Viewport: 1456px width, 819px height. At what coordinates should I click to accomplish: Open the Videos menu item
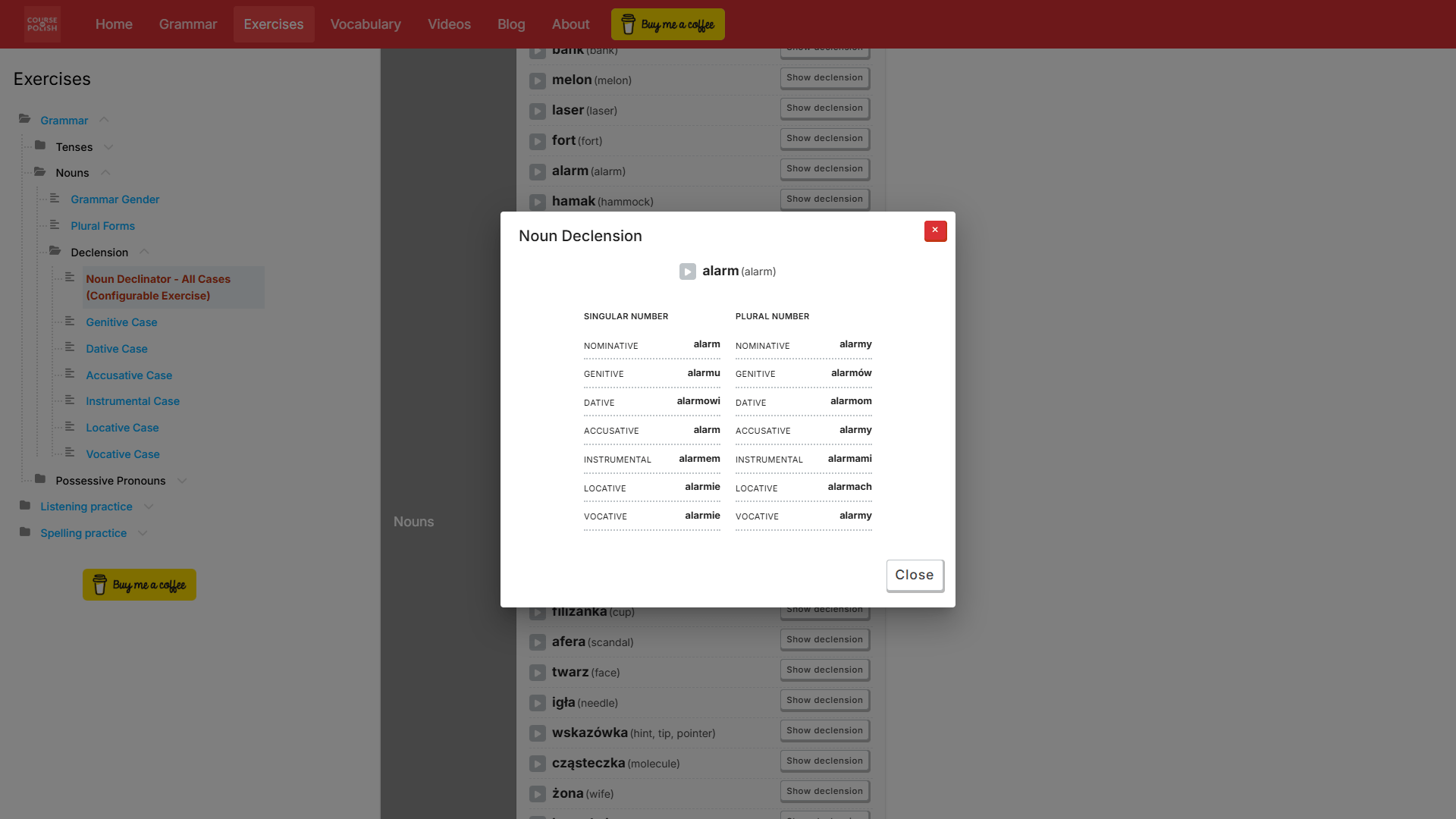click(x=449, y=24)
